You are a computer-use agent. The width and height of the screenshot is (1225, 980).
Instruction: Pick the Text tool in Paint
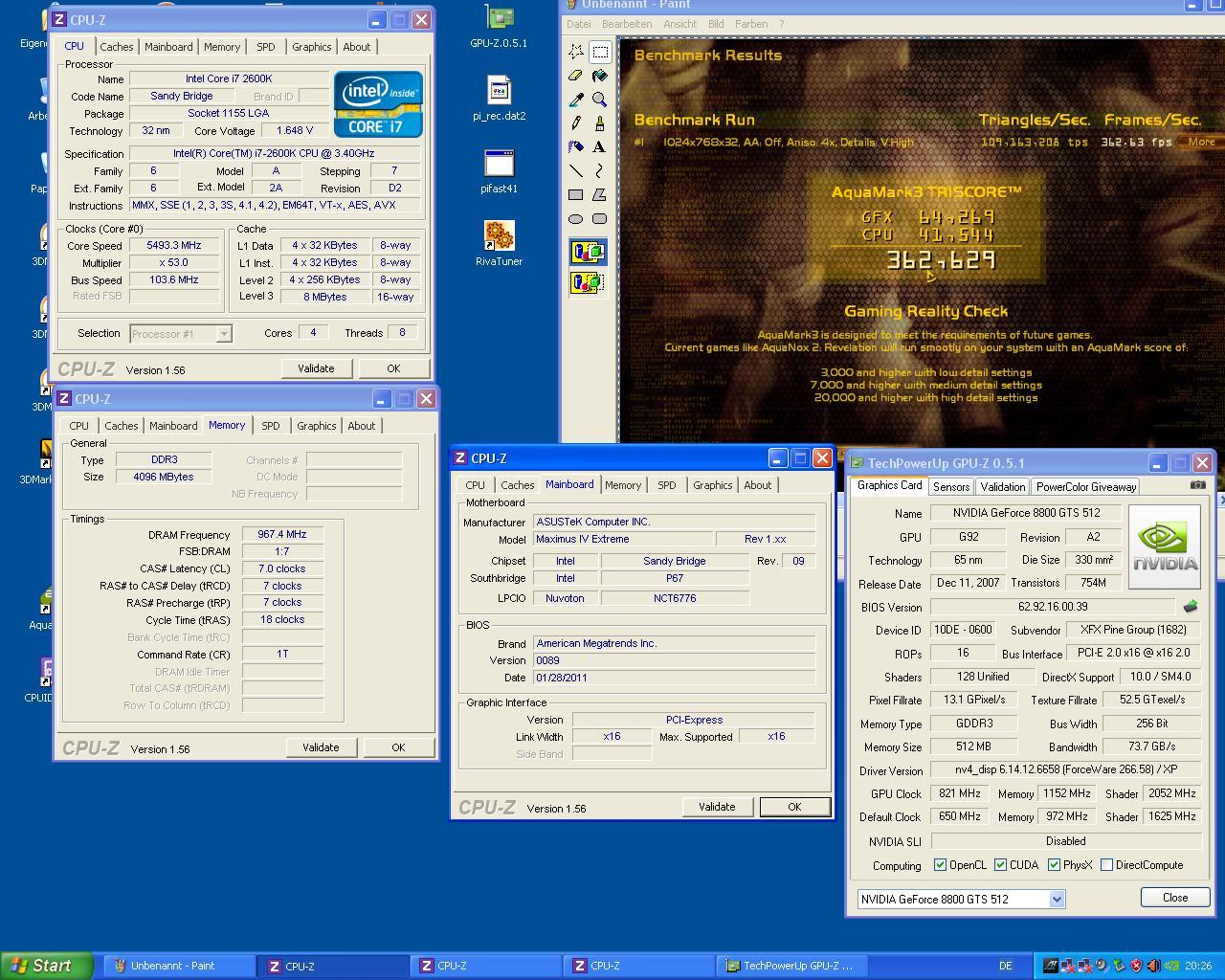click(600, 147)
